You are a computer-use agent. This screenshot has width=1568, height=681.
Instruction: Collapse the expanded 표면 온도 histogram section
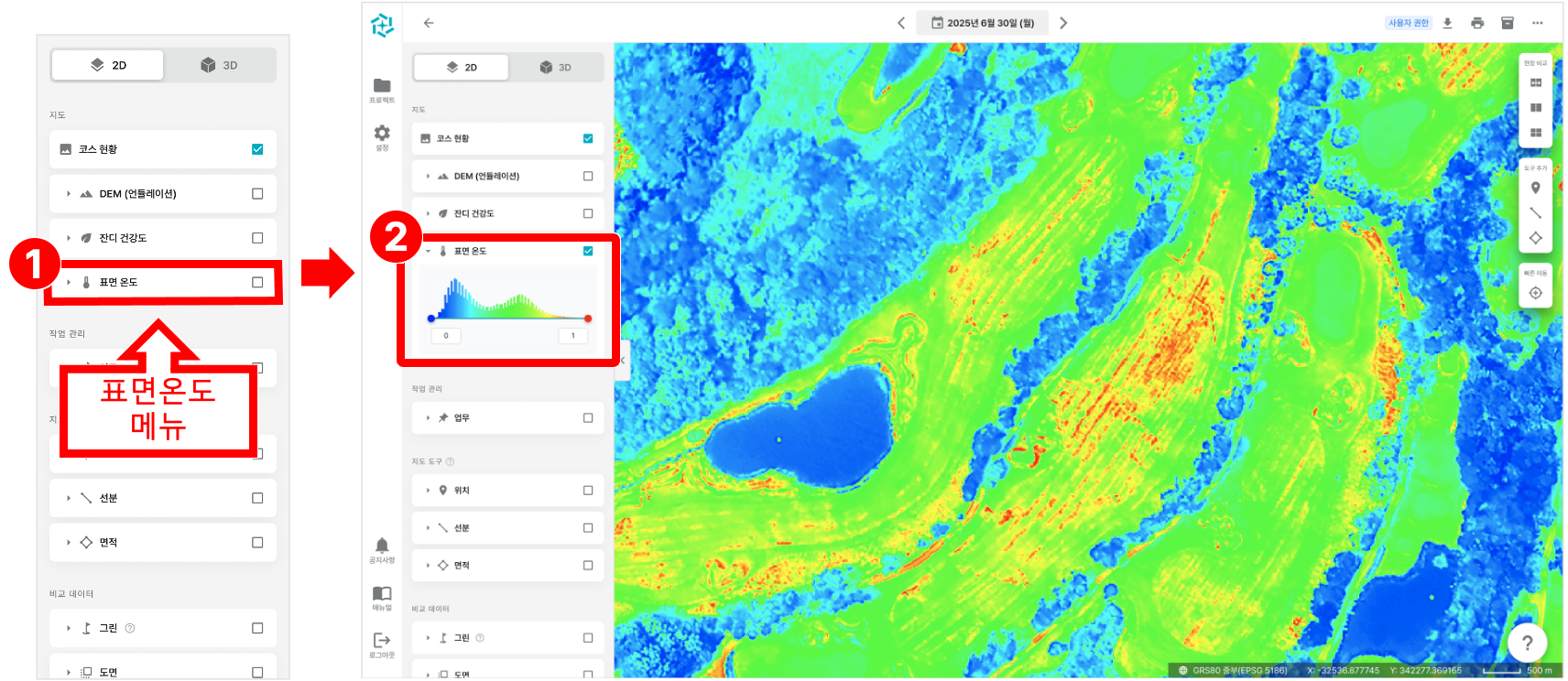click(x=428, y=251)
